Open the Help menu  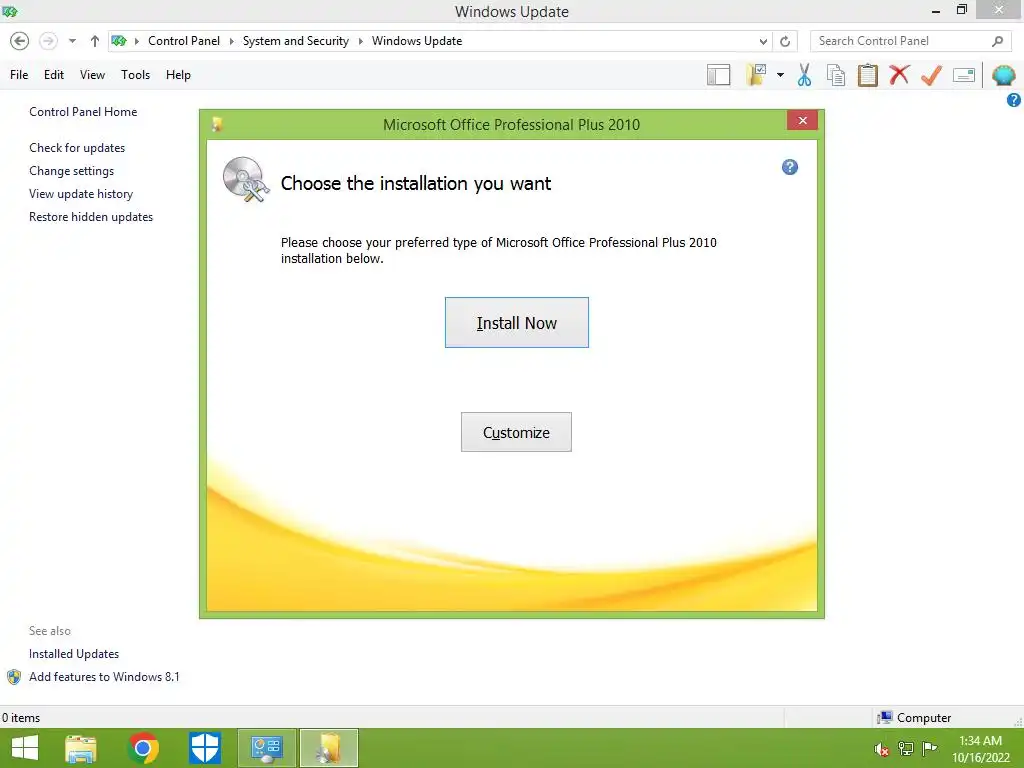tap(178, 75)
